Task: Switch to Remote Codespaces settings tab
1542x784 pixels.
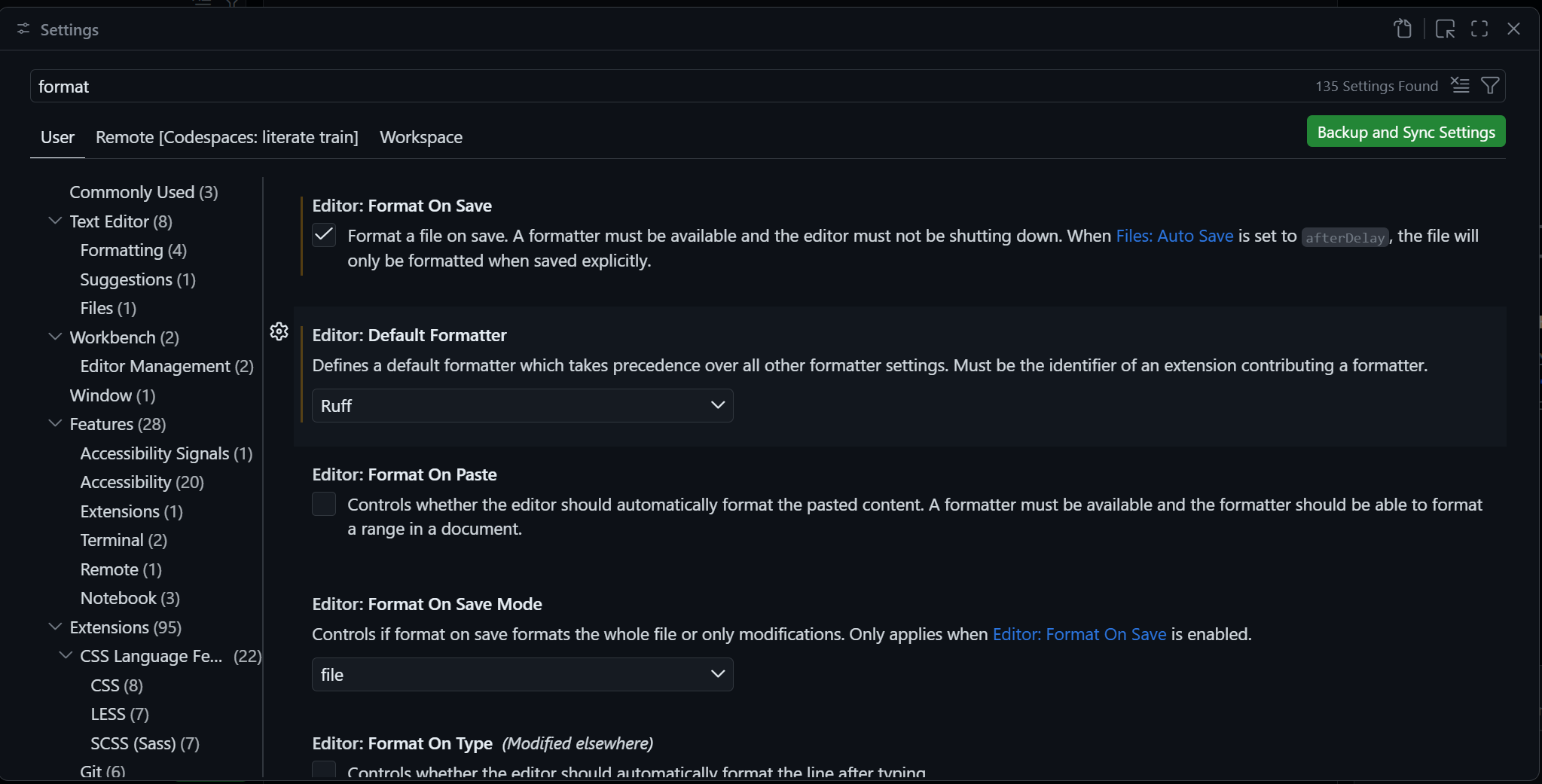Action: 227,137
